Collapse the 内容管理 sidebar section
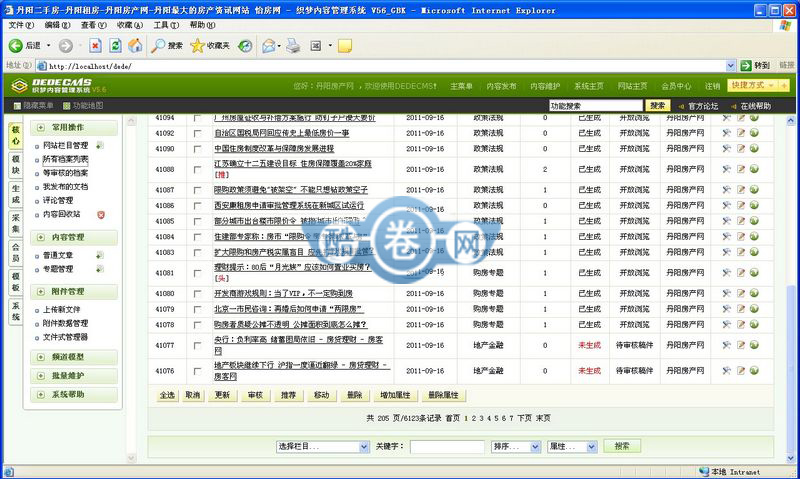 click(x=74, y=237)
